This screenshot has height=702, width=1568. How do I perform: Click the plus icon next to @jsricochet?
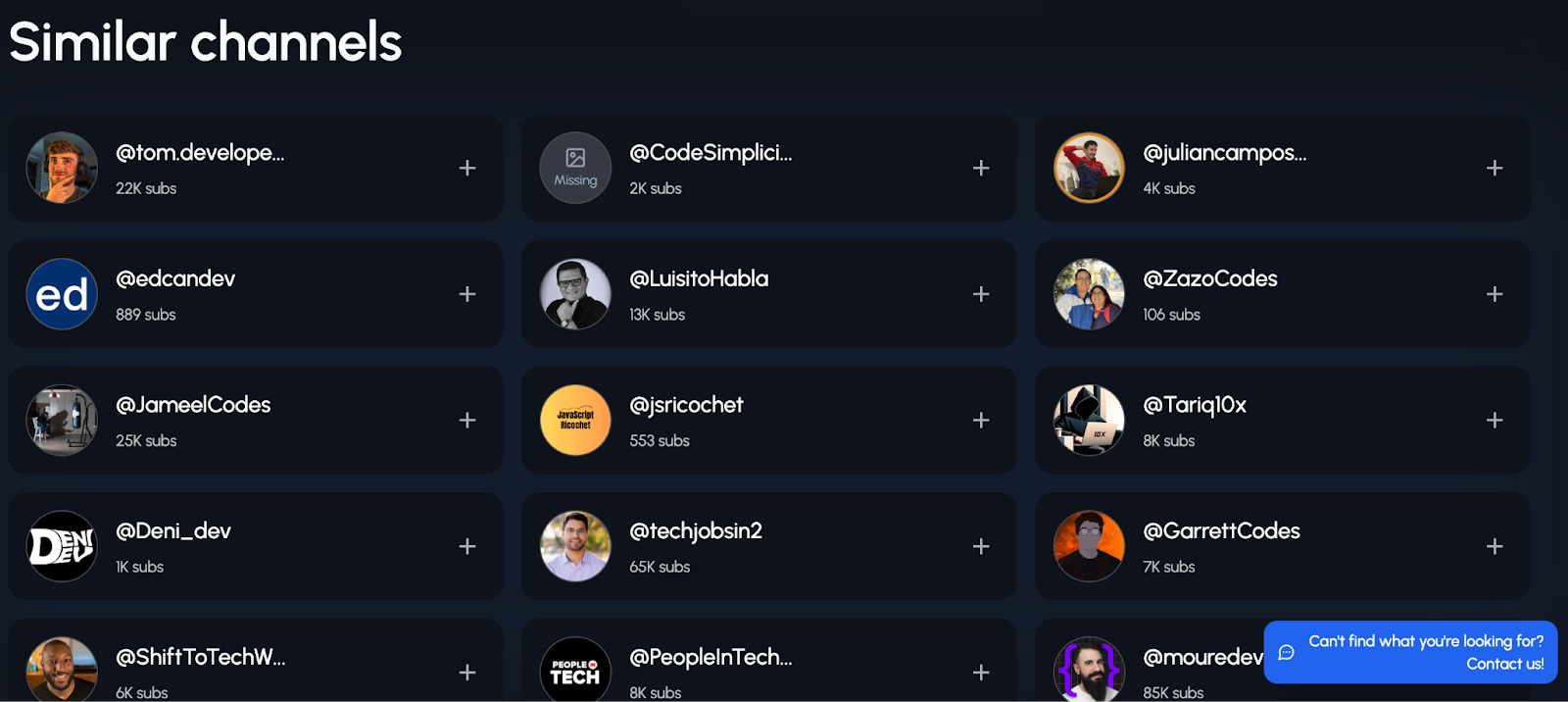click(981, 420)
